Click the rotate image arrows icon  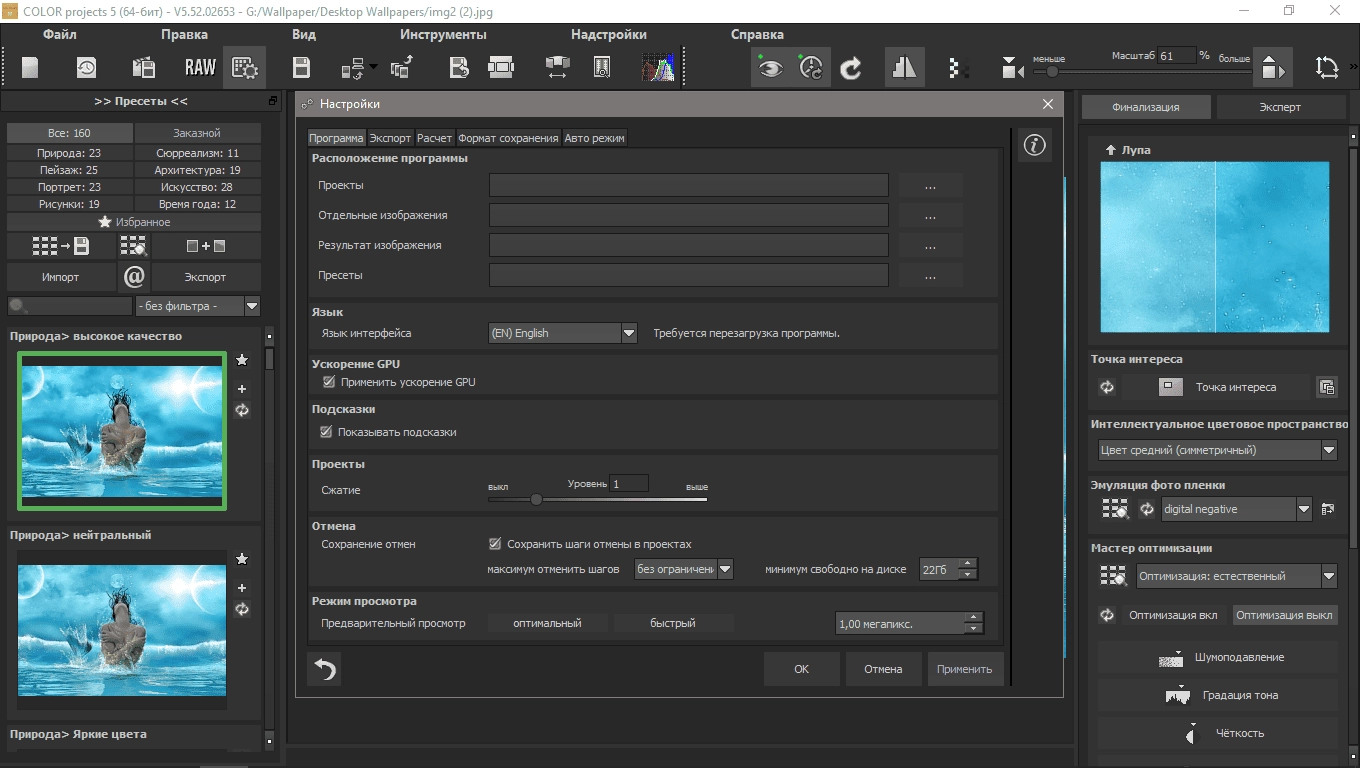(1327, 67)
